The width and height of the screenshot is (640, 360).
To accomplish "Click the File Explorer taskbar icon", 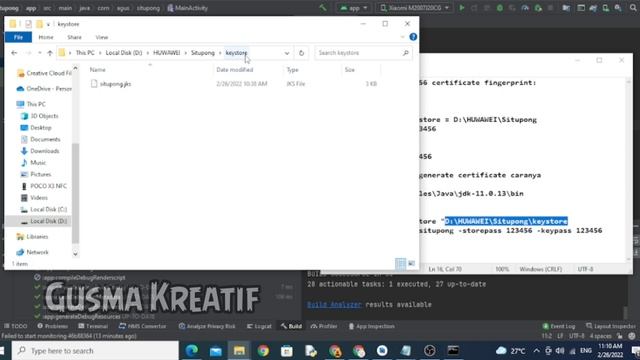I will (239, 351).
